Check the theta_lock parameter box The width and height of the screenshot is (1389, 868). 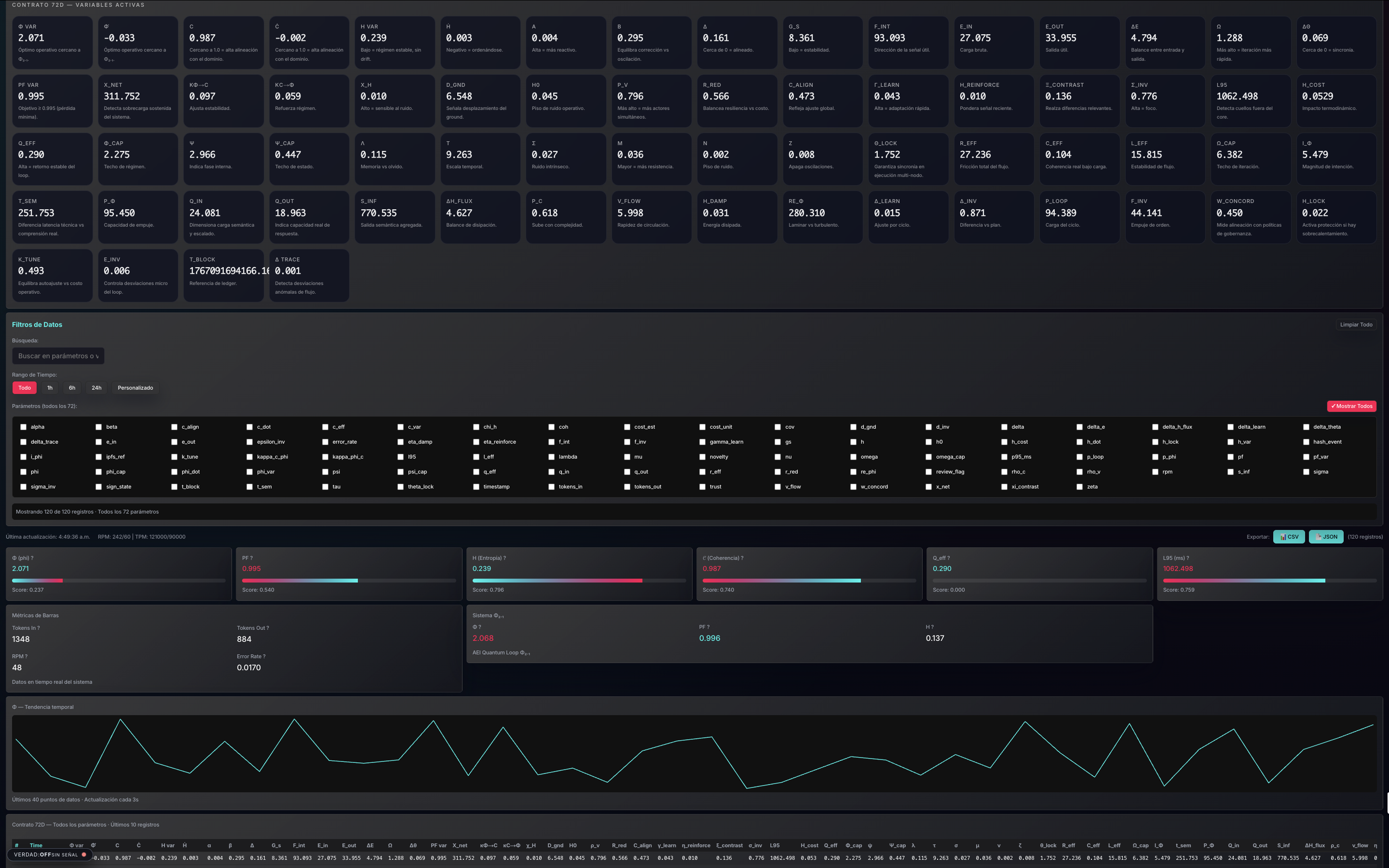[401, 487]
